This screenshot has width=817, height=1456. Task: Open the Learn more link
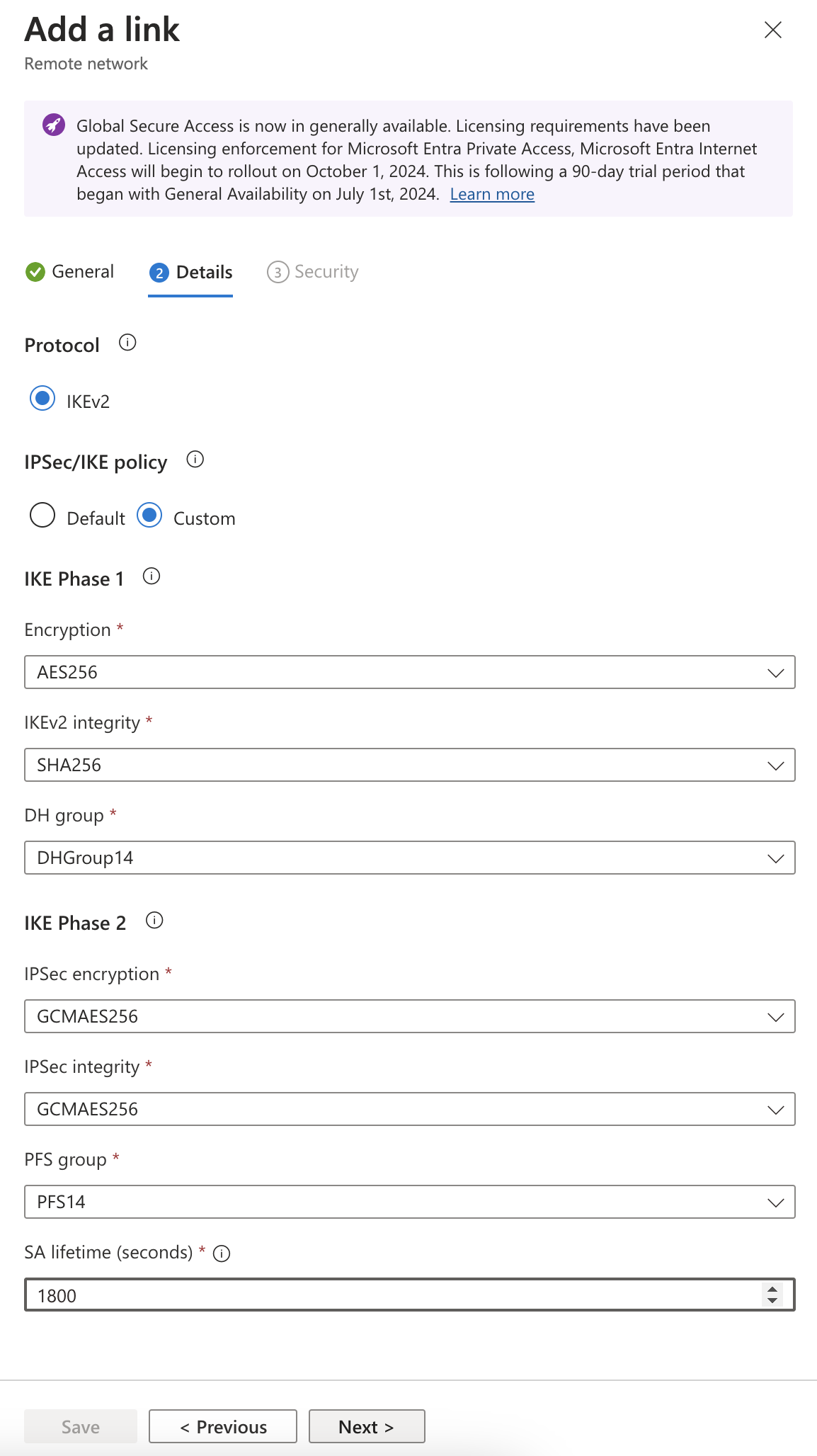(492, 194)
